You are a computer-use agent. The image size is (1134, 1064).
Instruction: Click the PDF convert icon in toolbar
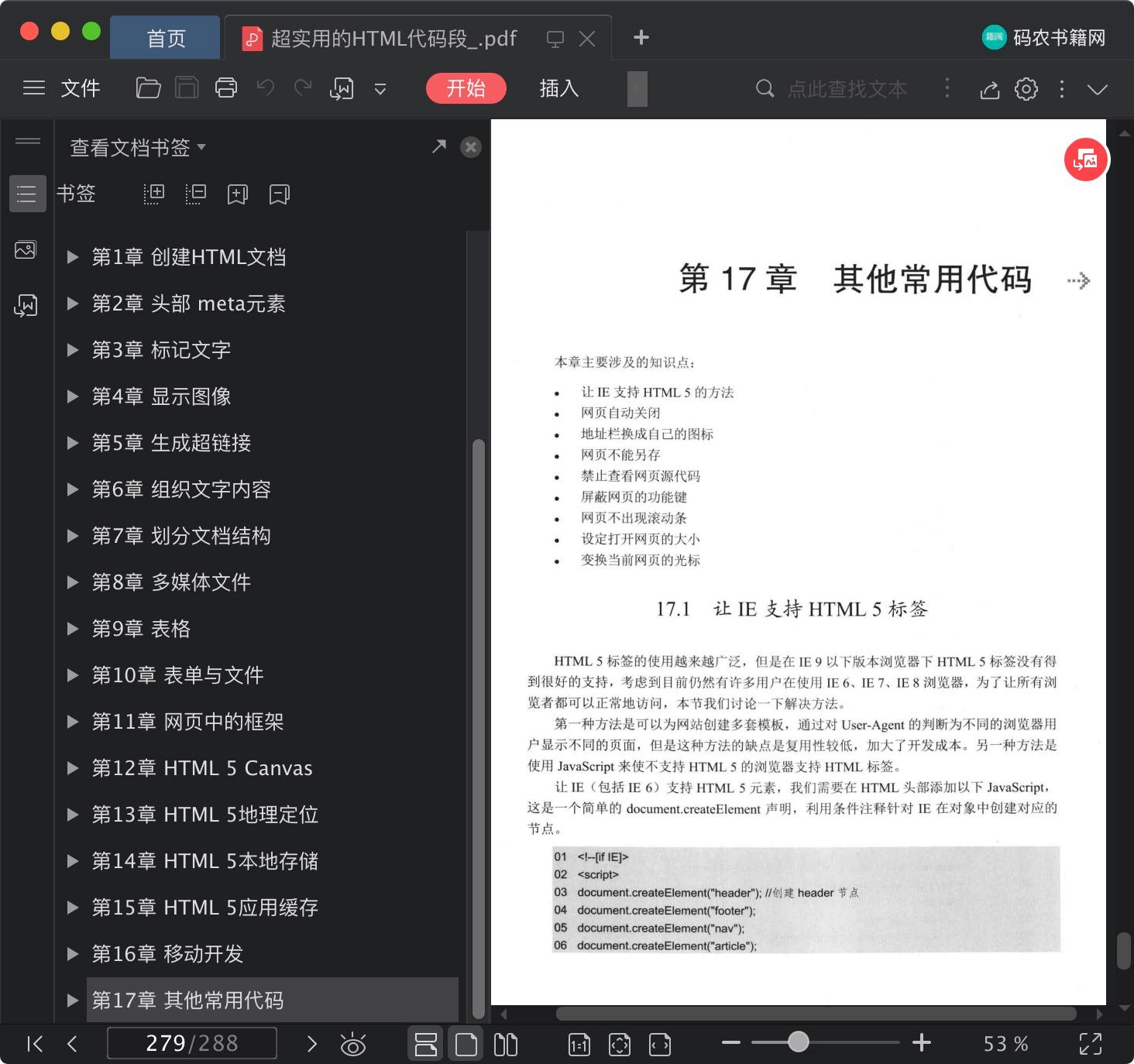(x=342, y=89)
